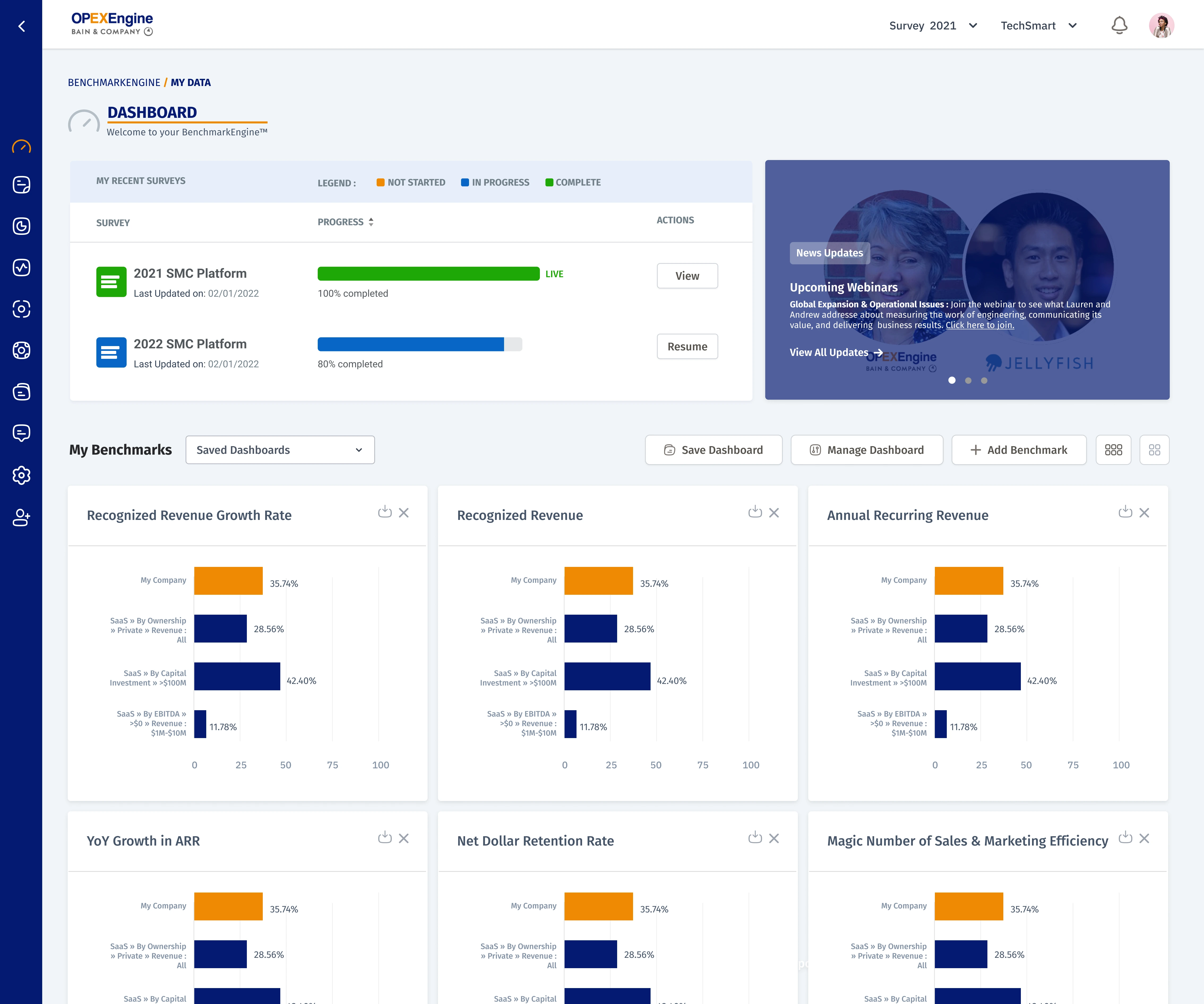Image resolution: width=1204 pixels, height=1004 pixels.
Task: Go to BENCHMARKENGINE breadcrumb
Action: click(114, 82)
